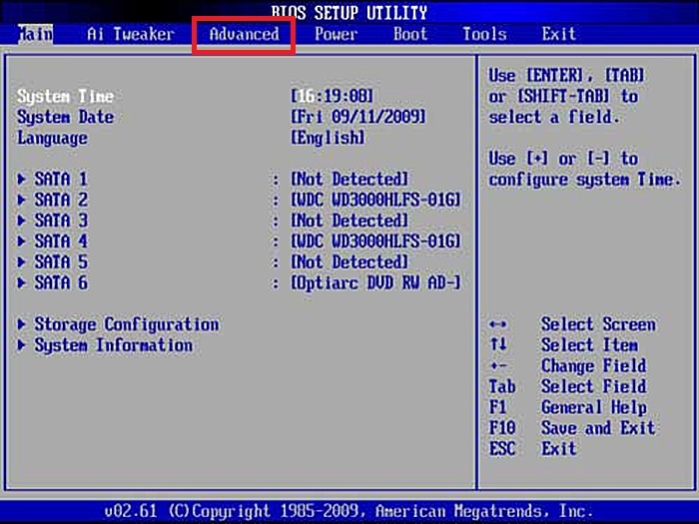The height and width of the screenshot is (524, 699).
Task: Click the General Help entry
Action: [594, 407]
